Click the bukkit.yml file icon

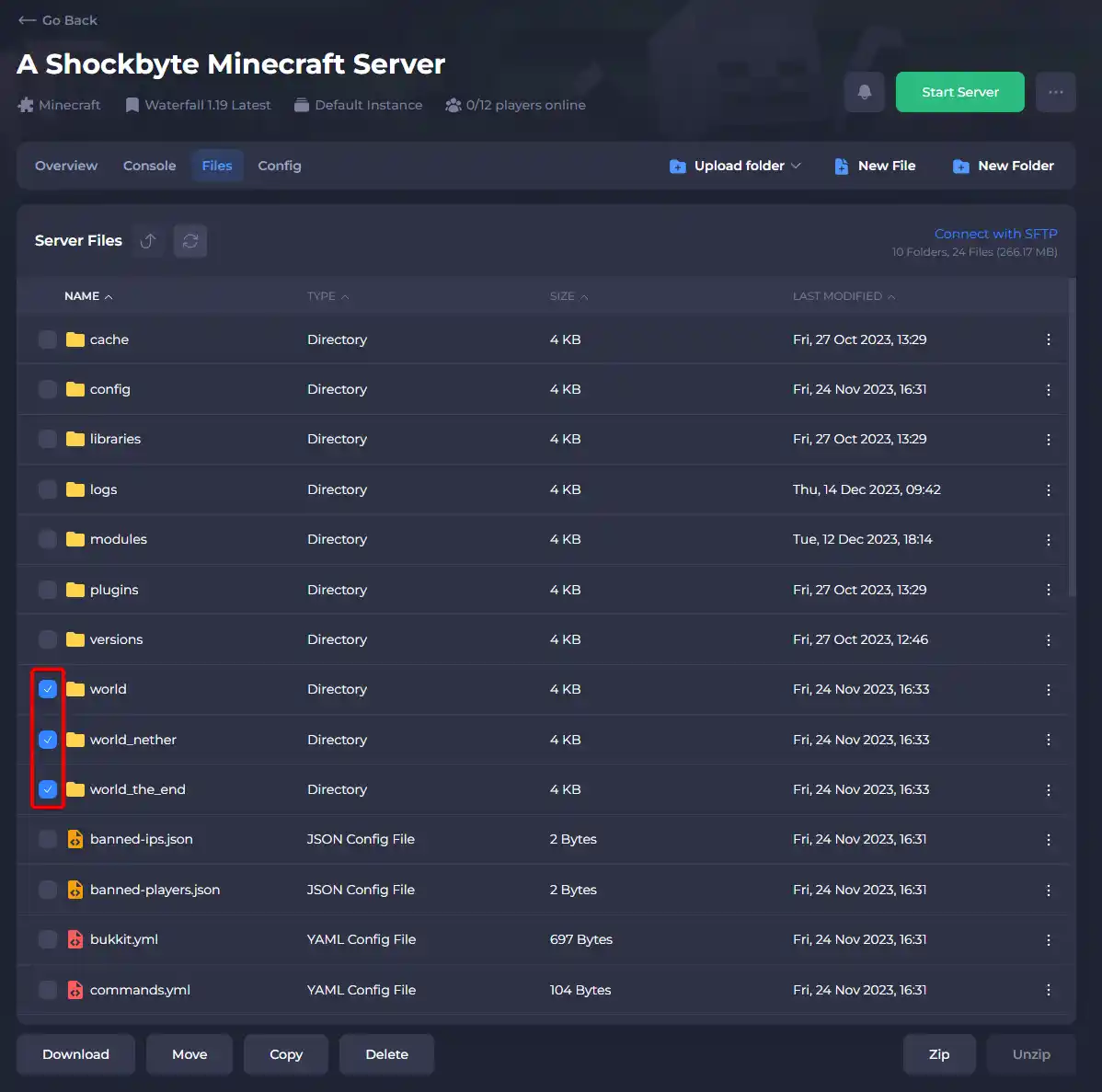tap(75, 939)
